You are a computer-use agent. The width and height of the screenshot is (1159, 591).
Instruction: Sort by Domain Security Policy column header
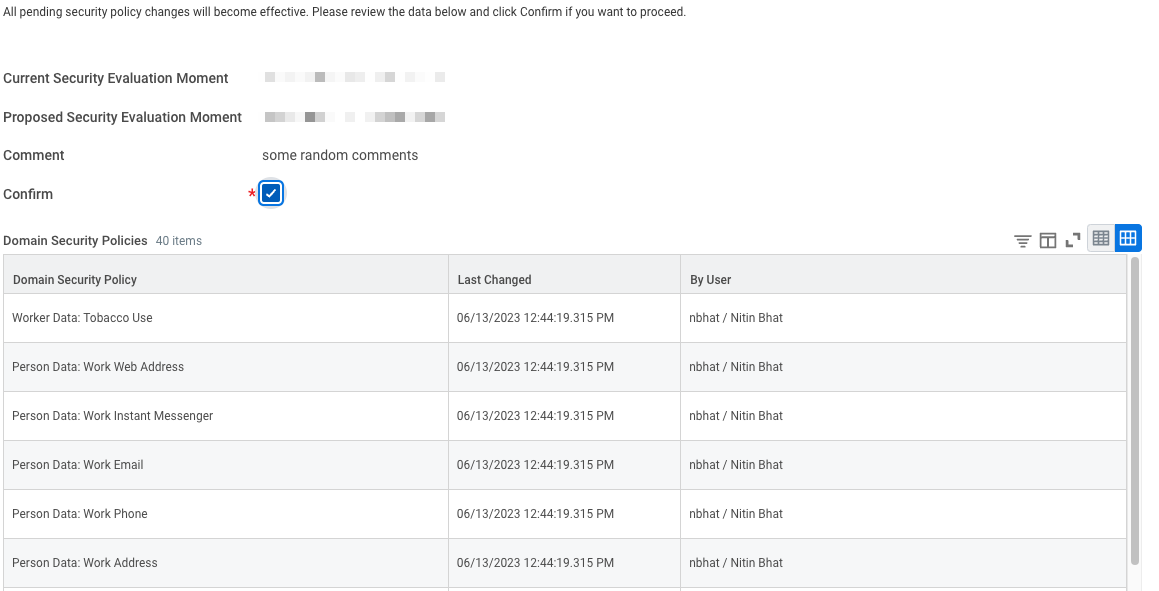[x=75, y=280]
